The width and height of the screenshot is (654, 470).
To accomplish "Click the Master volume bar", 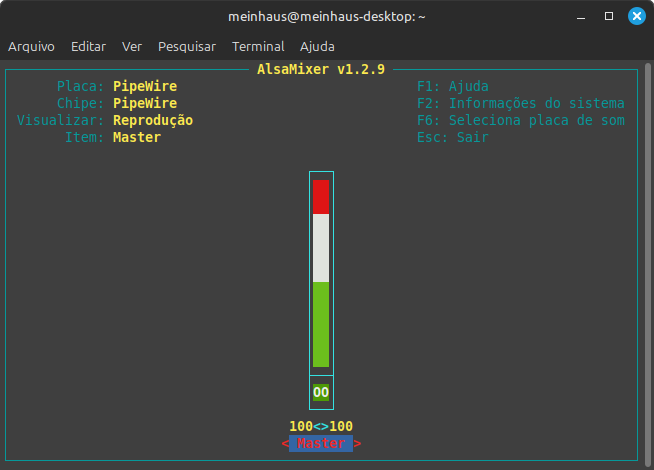I will click(x=321, y=273).
